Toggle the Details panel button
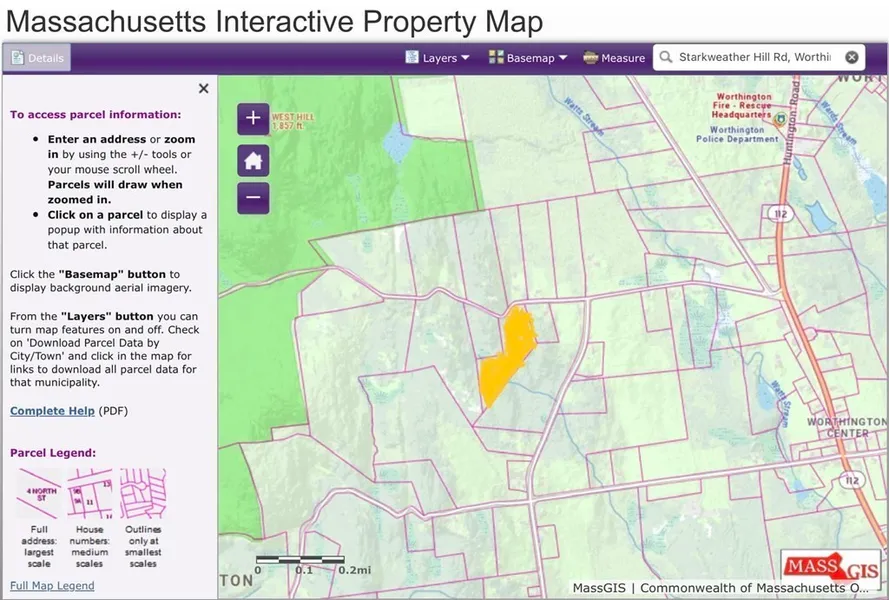The height and width of the screenshot is (600, 889). tap(37, 58)
